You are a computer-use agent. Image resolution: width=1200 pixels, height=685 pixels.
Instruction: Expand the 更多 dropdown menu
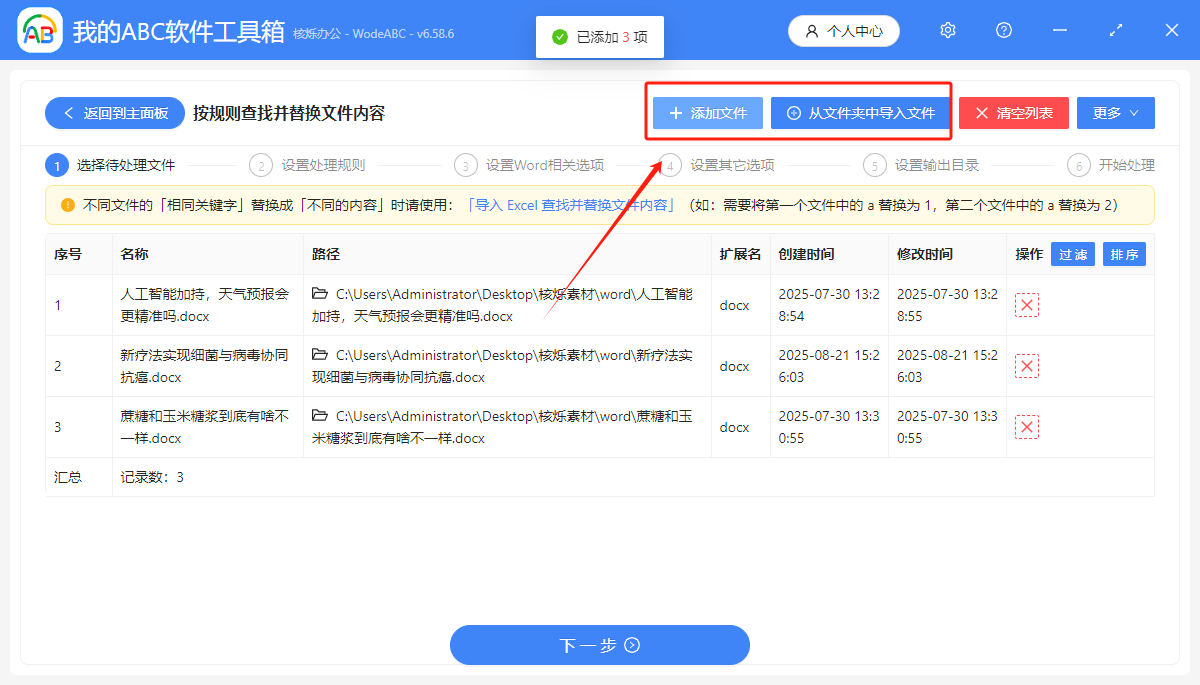pyautogui.click(x=1115, y=112)
